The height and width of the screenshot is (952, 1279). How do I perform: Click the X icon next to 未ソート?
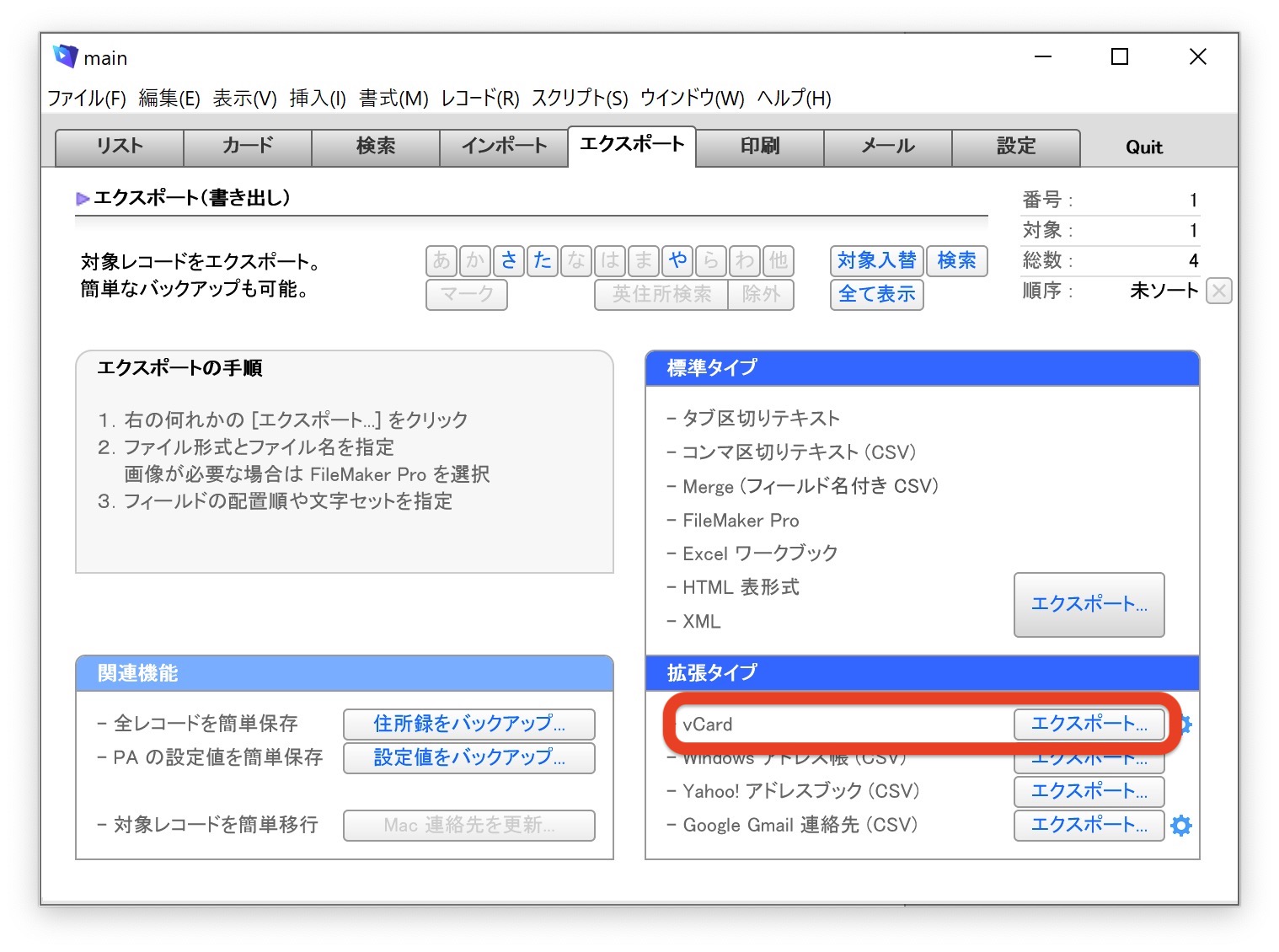1218,291
